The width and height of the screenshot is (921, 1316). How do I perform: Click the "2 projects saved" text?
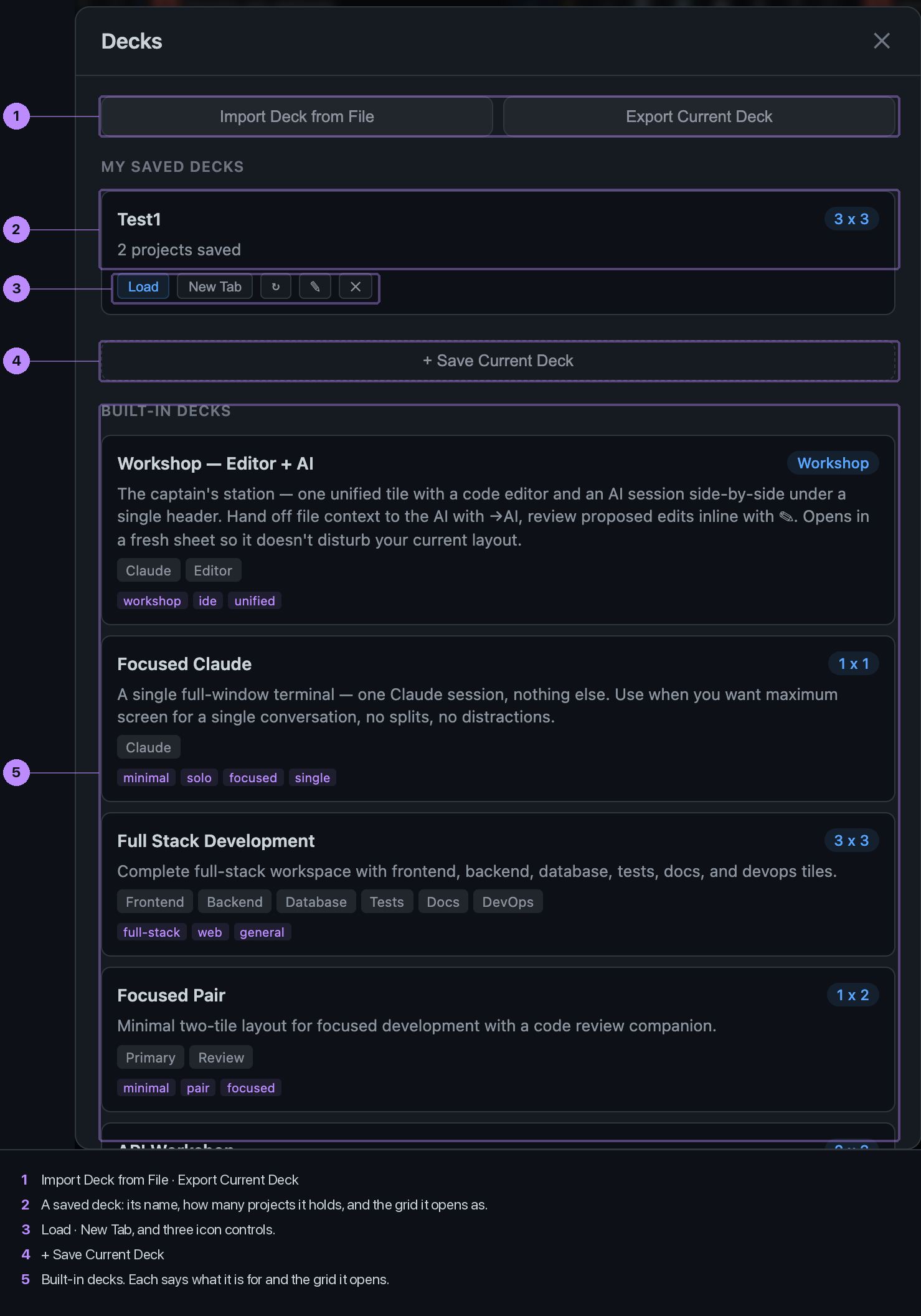click(179, 250)
